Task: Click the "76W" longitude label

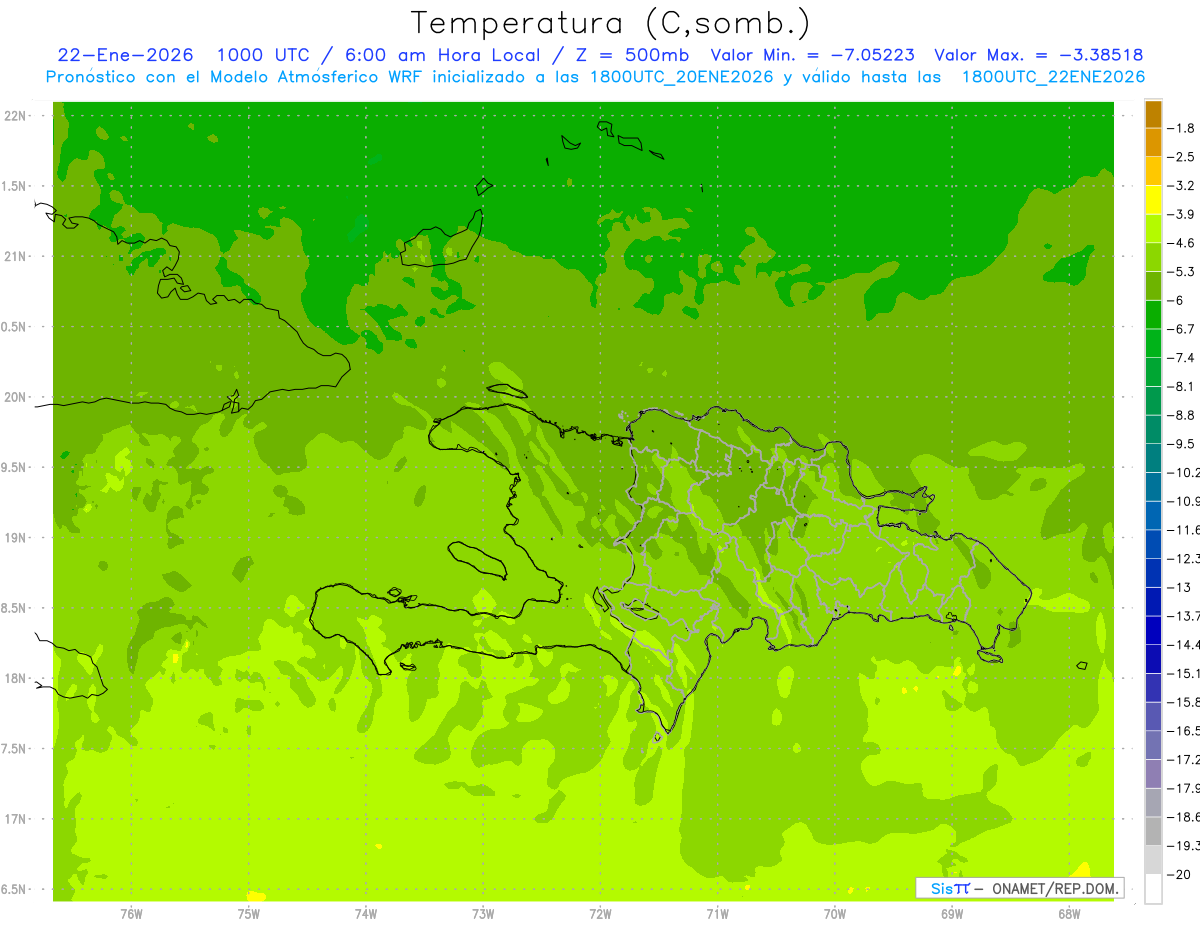Action: [x=131, y=914]
